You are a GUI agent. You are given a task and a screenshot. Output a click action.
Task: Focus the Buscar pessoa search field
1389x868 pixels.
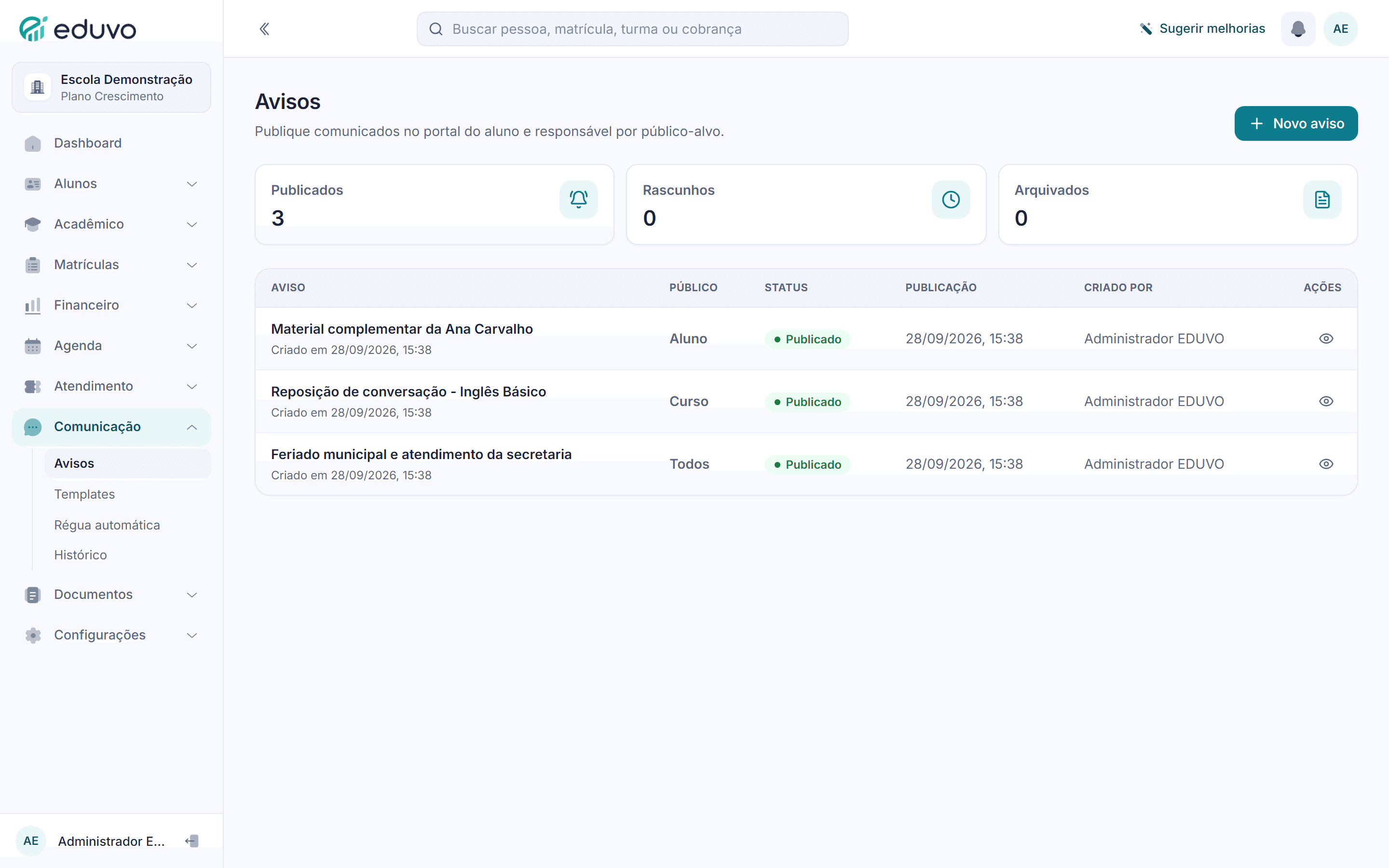click(x=632, y=29)
